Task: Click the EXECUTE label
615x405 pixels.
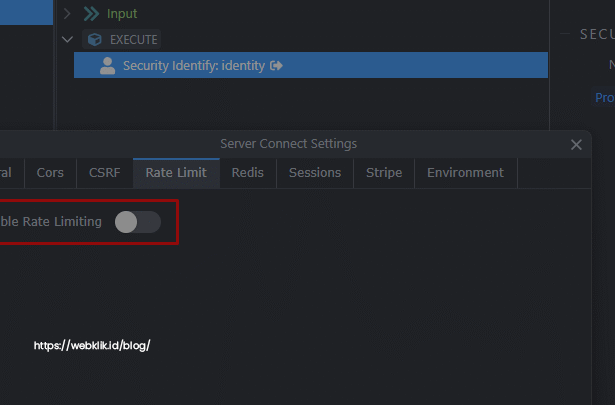Action: [134, 40]
